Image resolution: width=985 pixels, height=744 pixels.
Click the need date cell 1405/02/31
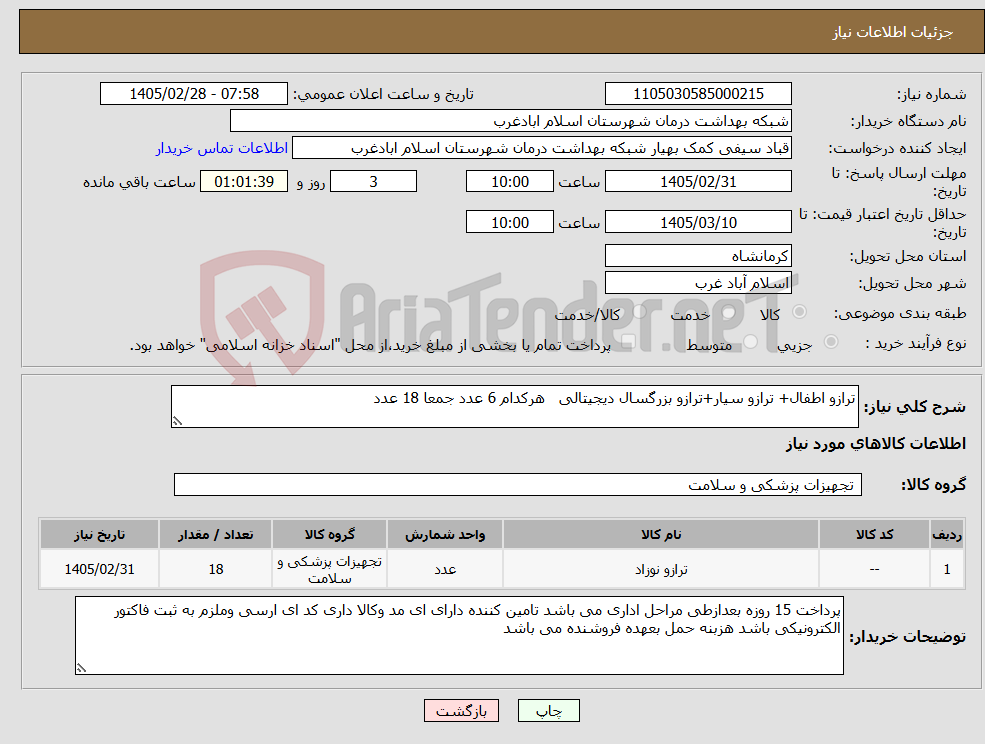coord(99,569)
